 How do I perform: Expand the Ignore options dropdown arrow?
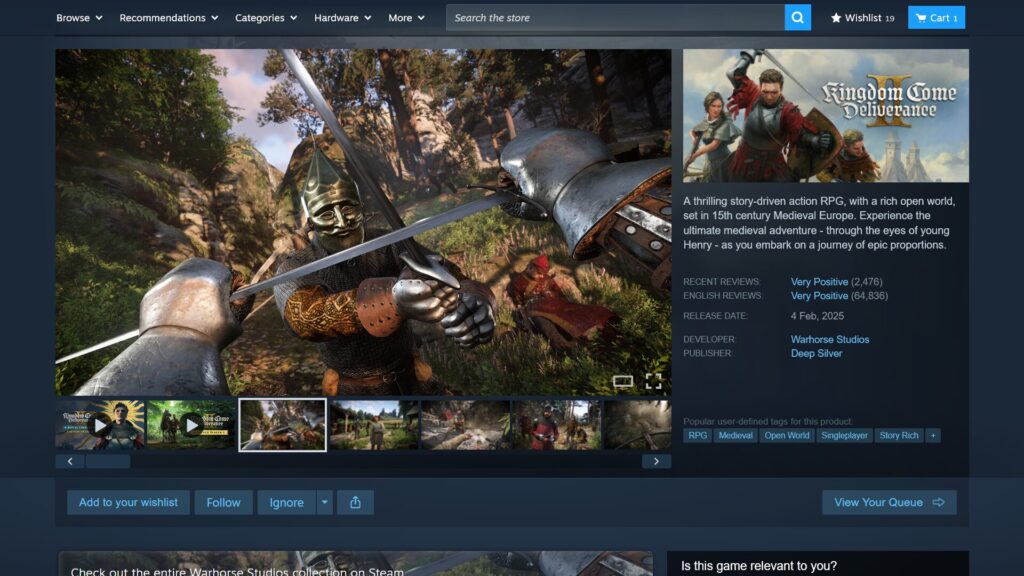(x=325, y=502)
